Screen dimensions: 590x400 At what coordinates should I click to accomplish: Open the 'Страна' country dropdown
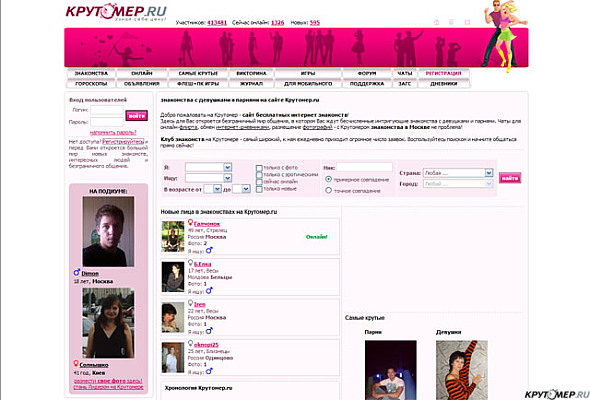pyautogui.click(x=458, y=173)
